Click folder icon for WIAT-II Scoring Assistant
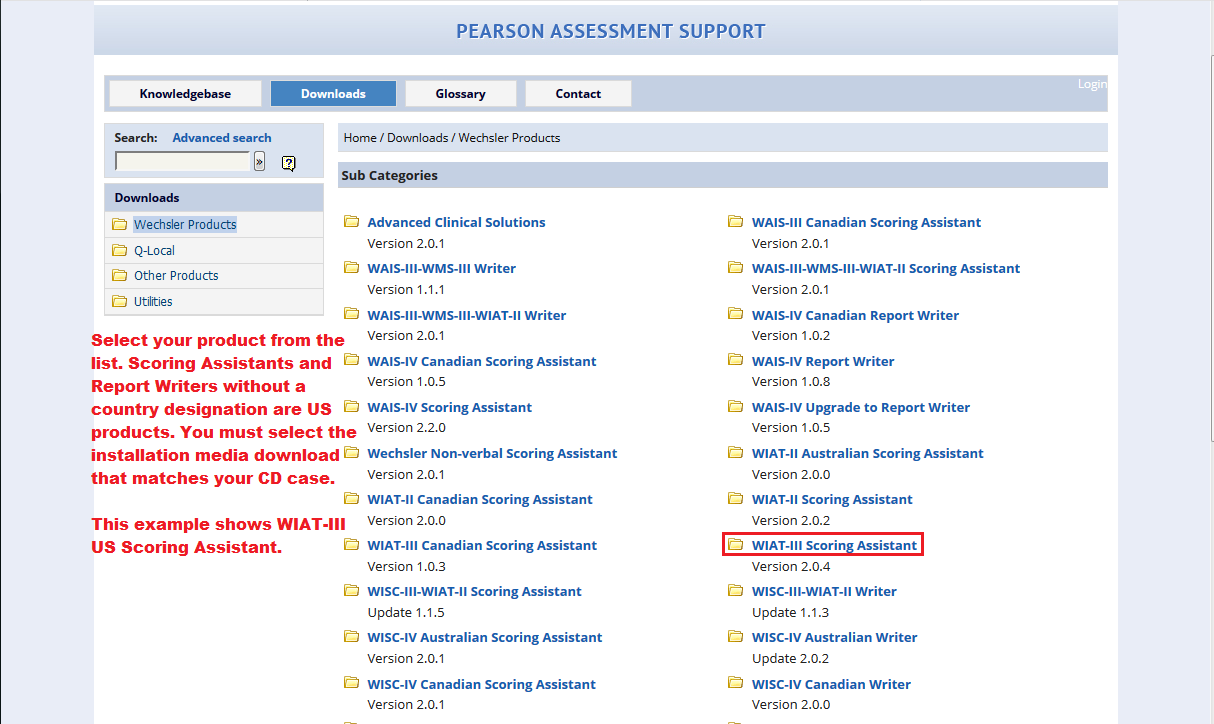The image size is (1214, 724). coord(736,499)
